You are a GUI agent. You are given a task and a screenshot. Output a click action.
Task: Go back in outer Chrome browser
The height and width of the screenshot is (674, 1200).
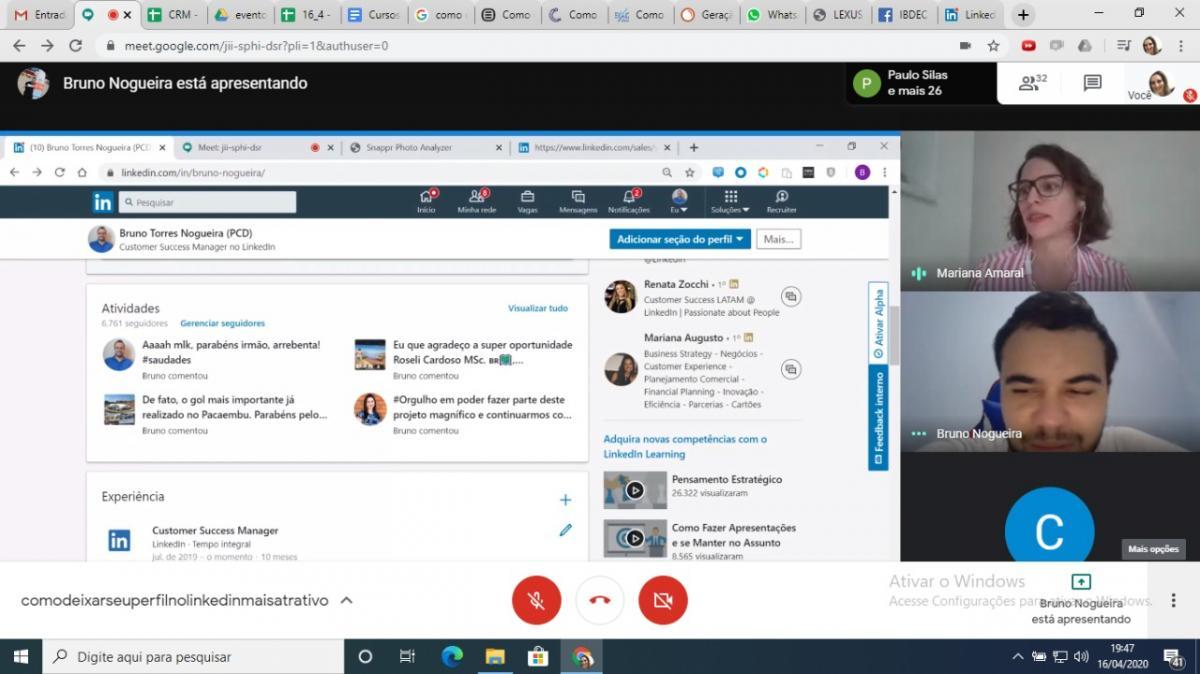click(x=19, y=46)
